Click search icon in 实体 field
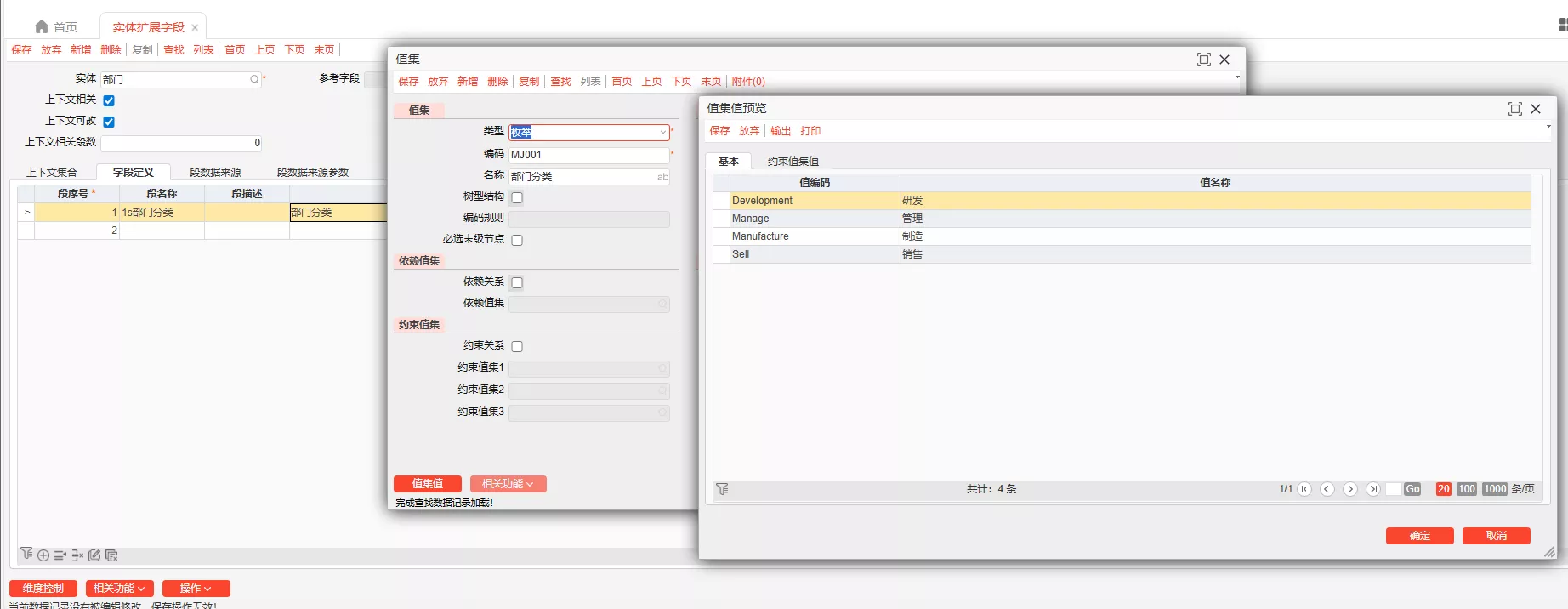This screenshot has height=609, width=1568. (253, 79)
